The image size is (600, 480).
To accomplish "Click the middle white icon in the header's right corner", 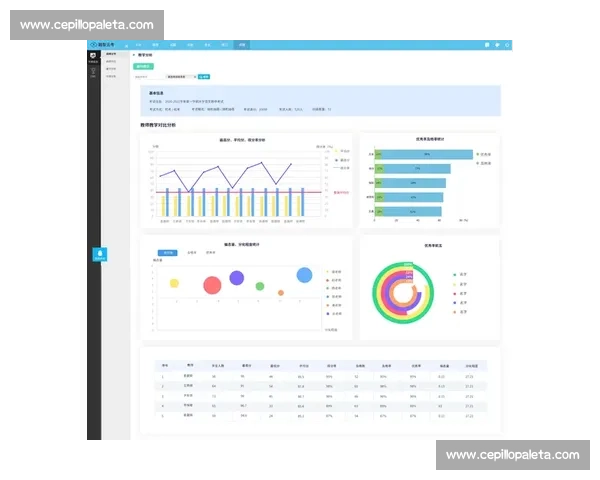I will click(x=497, y=45).
